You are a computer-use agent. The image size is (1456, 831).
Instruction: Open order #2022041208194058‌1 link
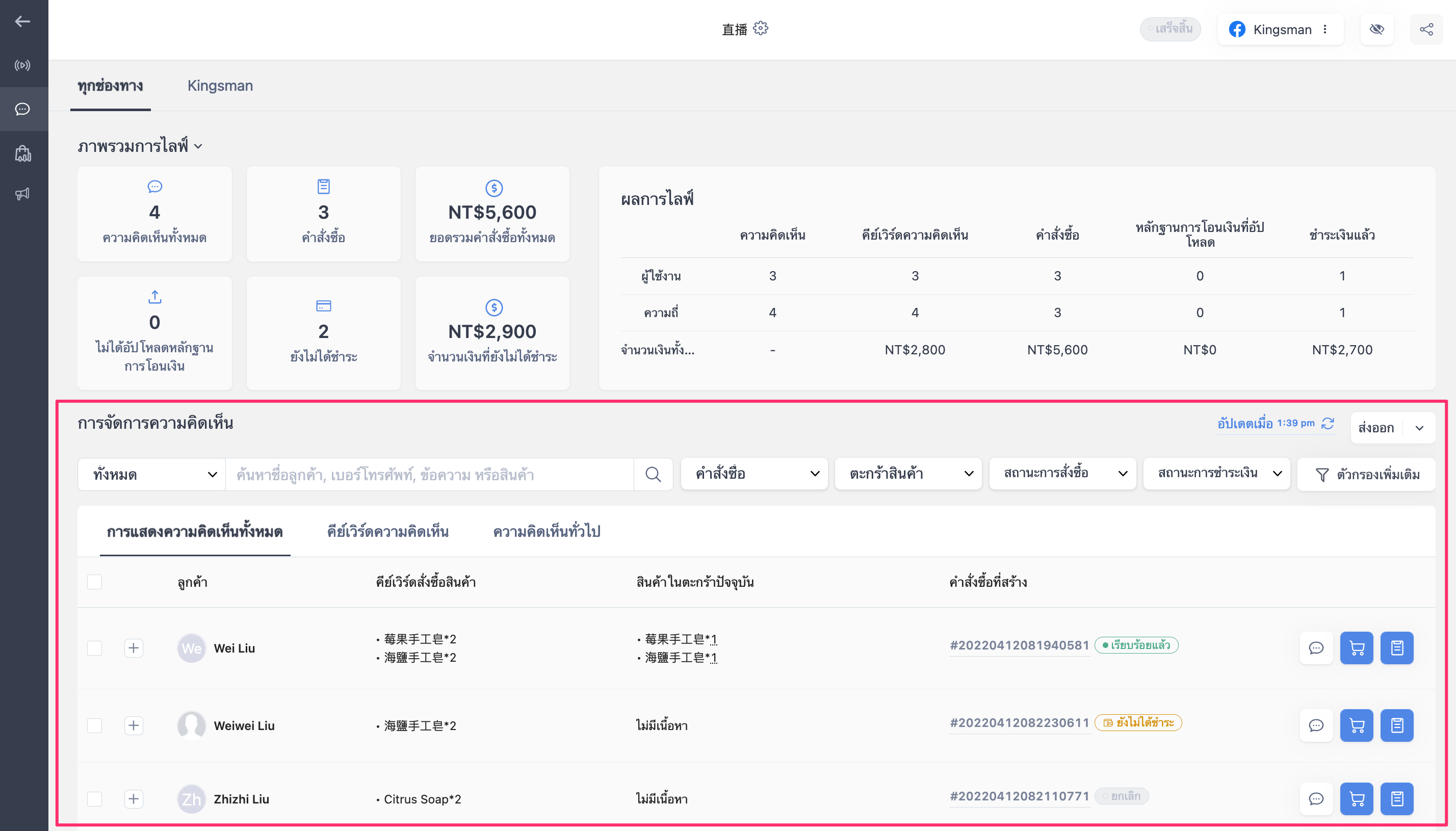pyautogui.click(x=1020, y=645)
